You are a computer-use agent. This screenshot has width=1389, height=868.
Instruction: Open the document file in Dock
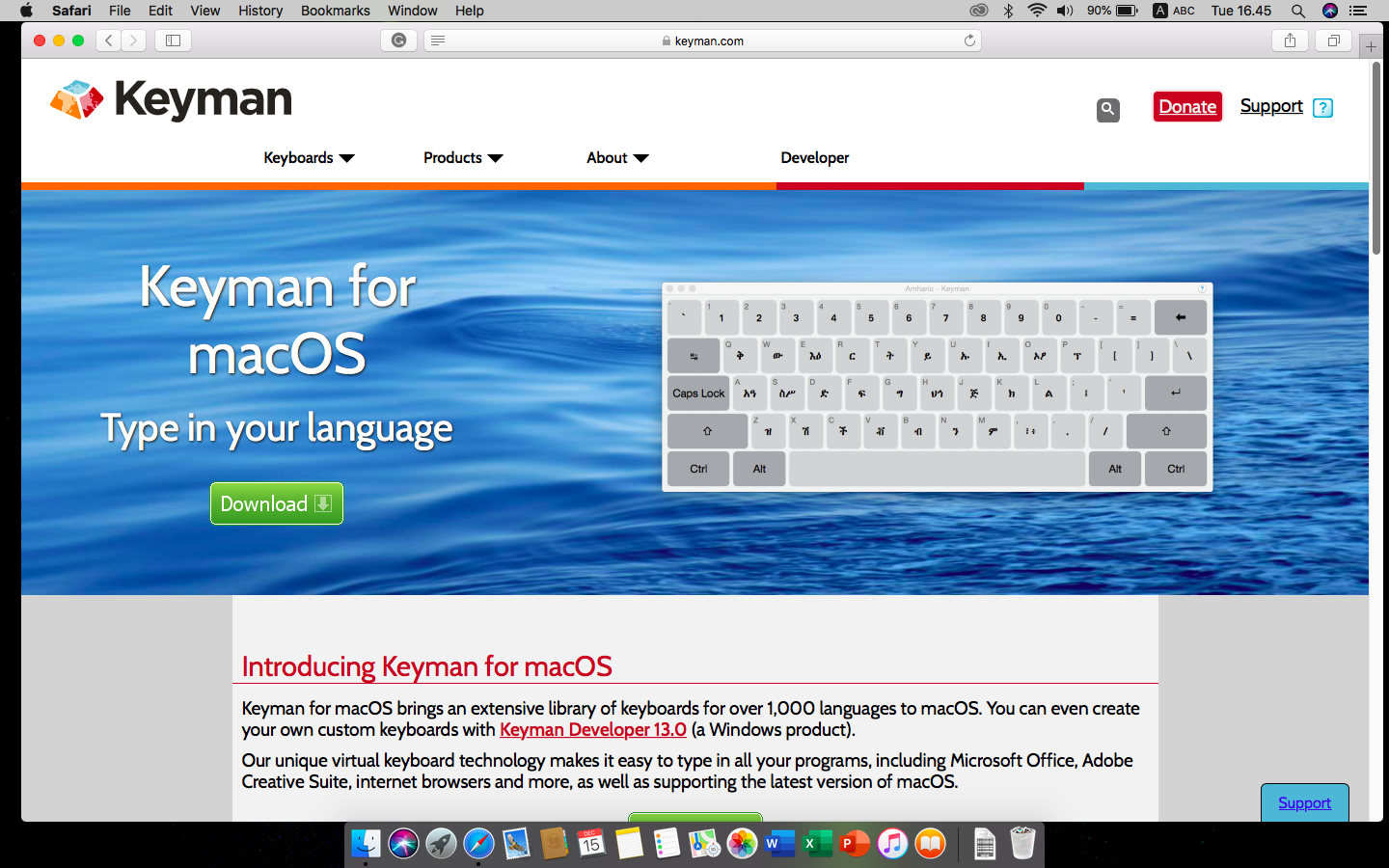(x=984, y=844)
